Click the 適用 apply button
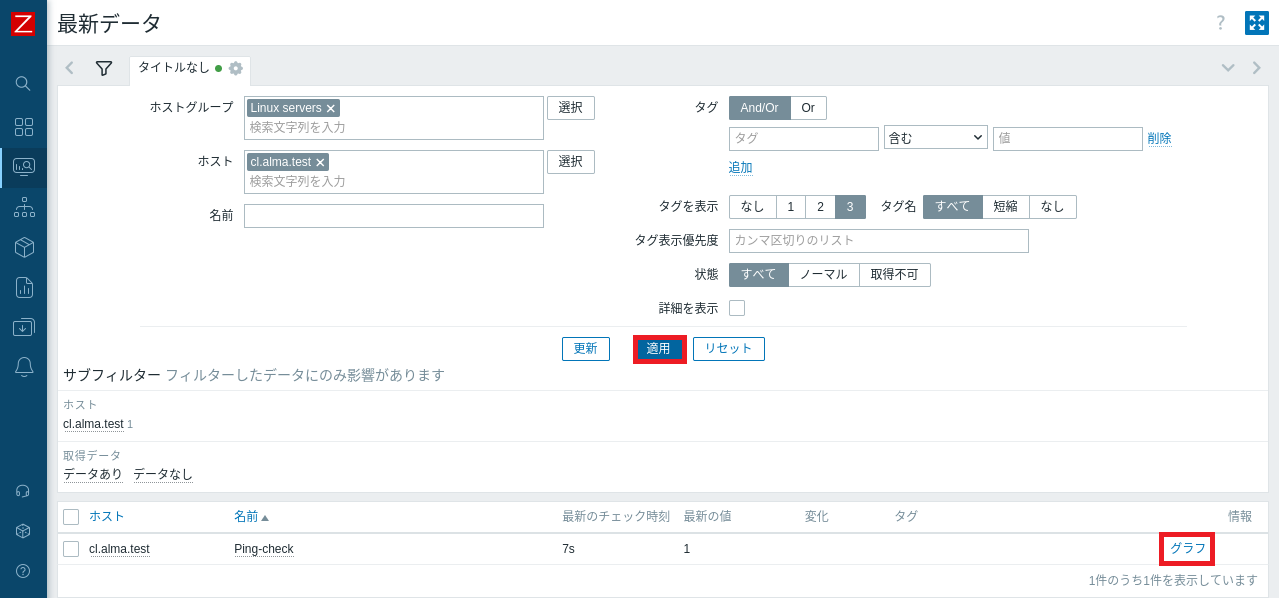Viewport: 1280px width, 598px height. [659, 349]
